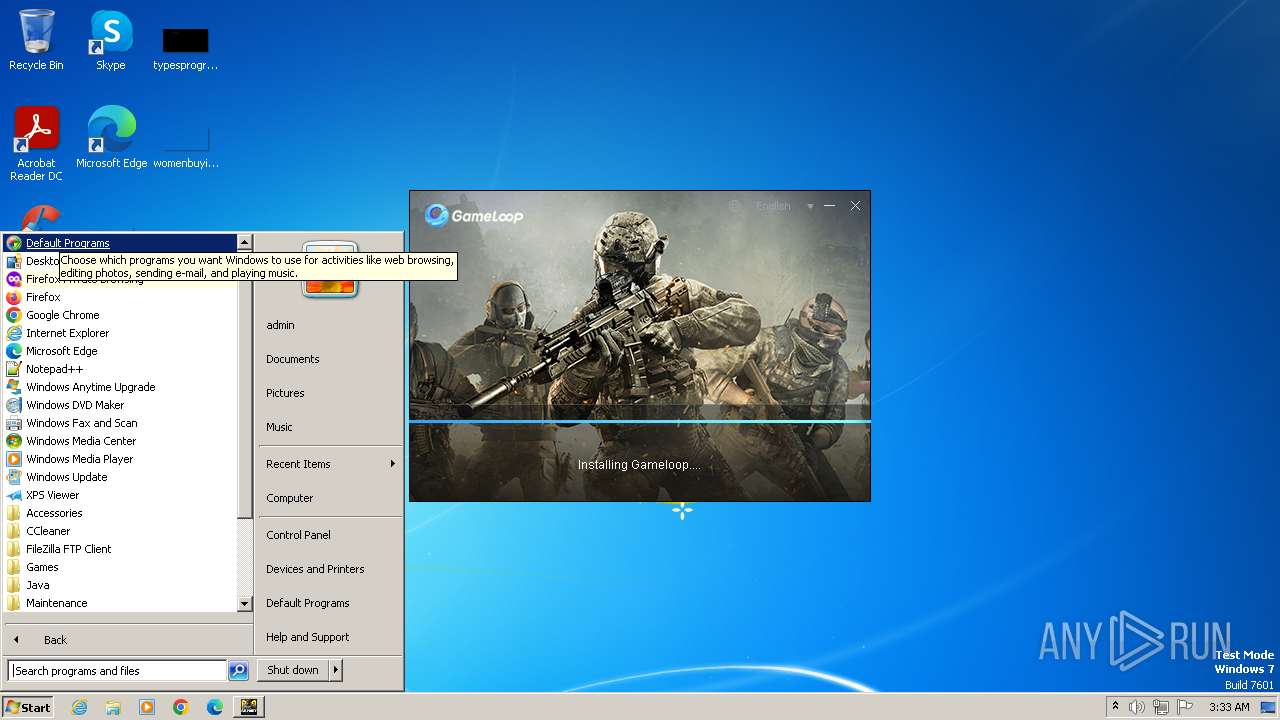Open Documents from Start menu
This screenshot has width=1280, height=720.
[330, 359]
